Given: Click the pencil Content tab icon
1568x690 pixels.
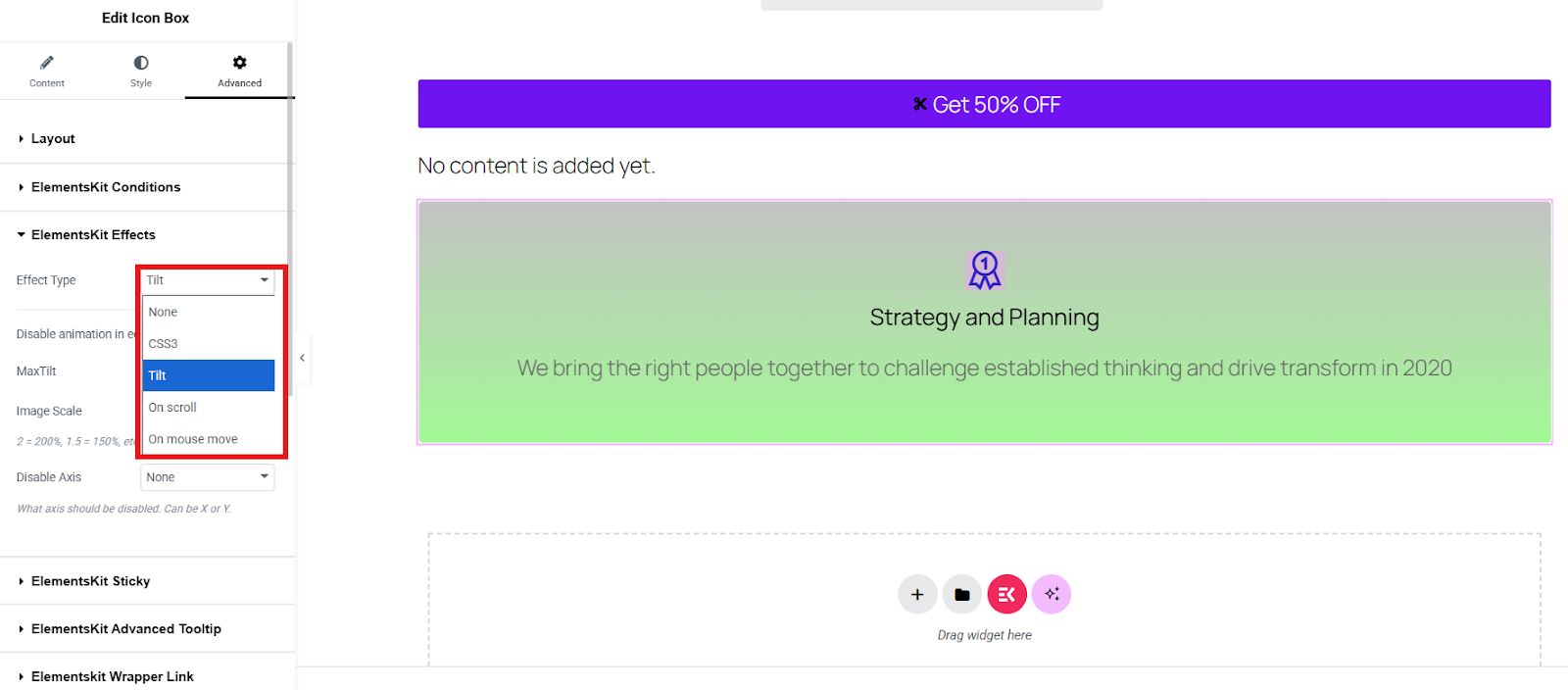Looking at the screenshot, I should [47, 63].
